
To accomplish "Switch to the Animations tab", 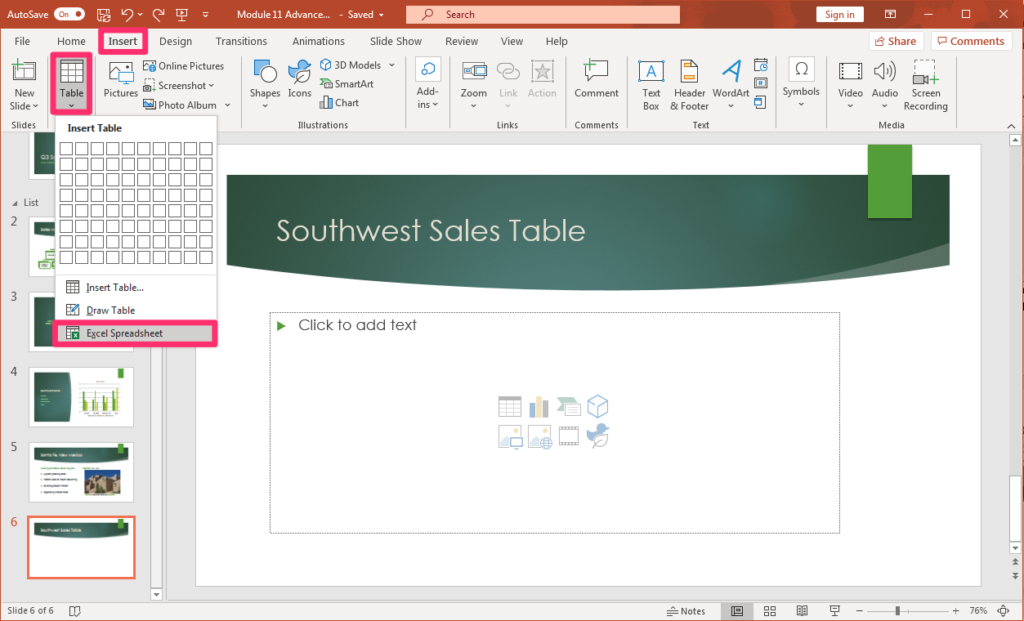I will [318, 41].
